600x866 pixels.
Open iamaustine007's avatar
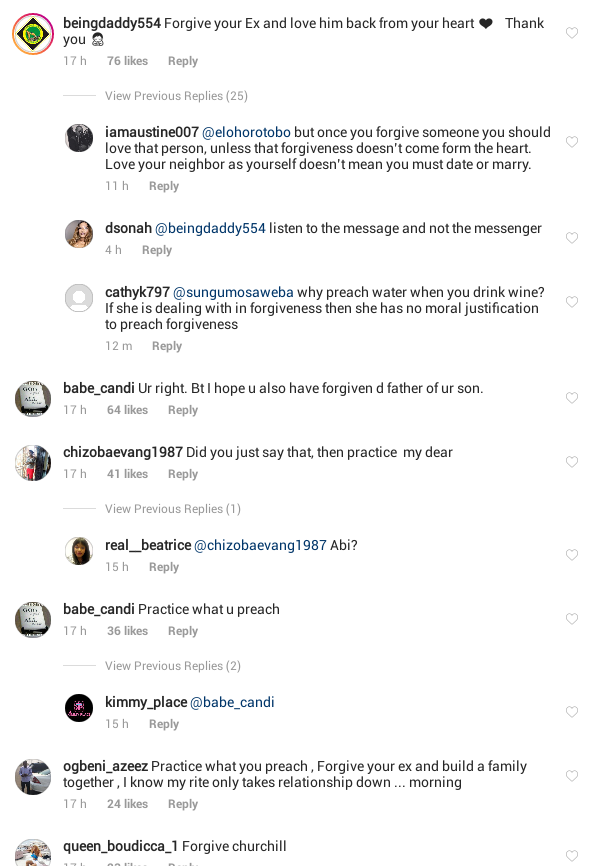(x=79, y=138)
